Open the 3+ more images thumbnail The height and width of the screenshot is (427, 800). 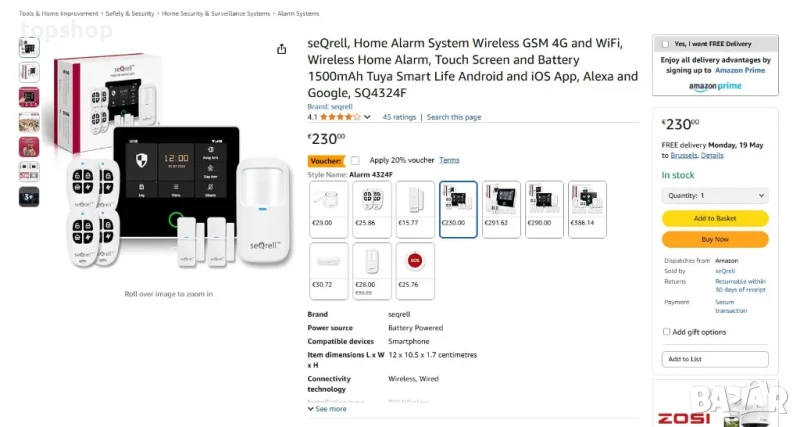click(x=29, y=196)
